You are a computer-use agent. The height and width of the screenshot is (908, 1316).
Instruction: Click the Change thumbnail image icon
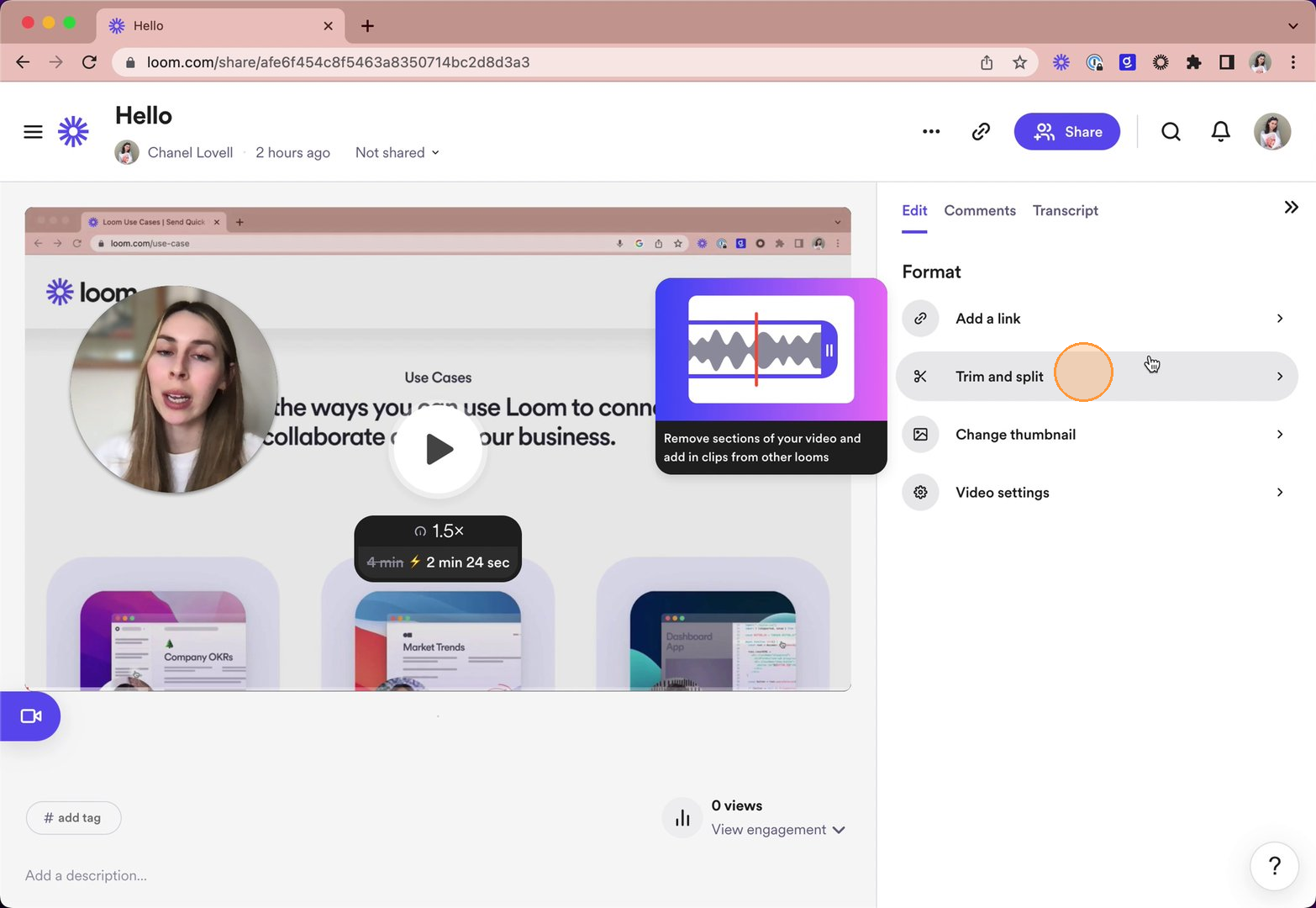tap(920, 435)
